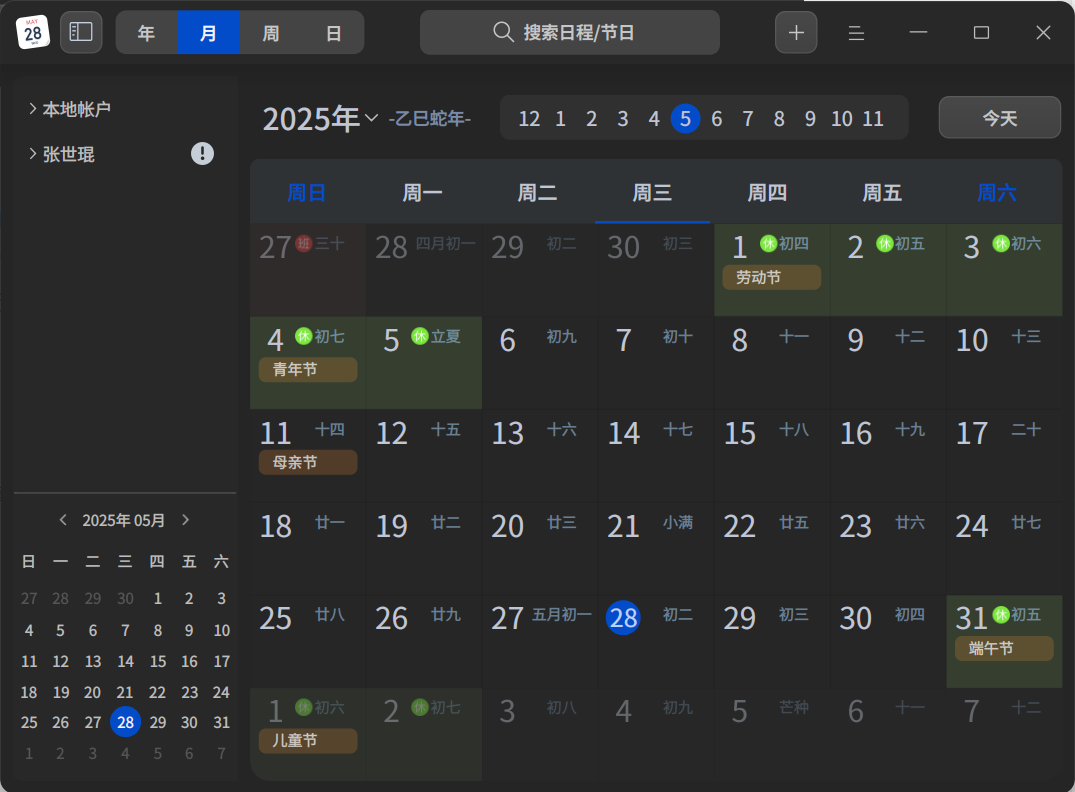Screen dimensions: 1075x792
Task: Click highlighted 28 in mini calendar
Action: [x=125, y=722]
